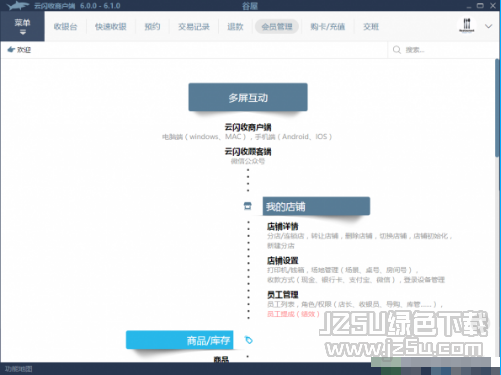Image resolution: width=501 pixels, height=375 pixels.
Task: Click the 多屏互动 banner button
Action: click(248, 97)
